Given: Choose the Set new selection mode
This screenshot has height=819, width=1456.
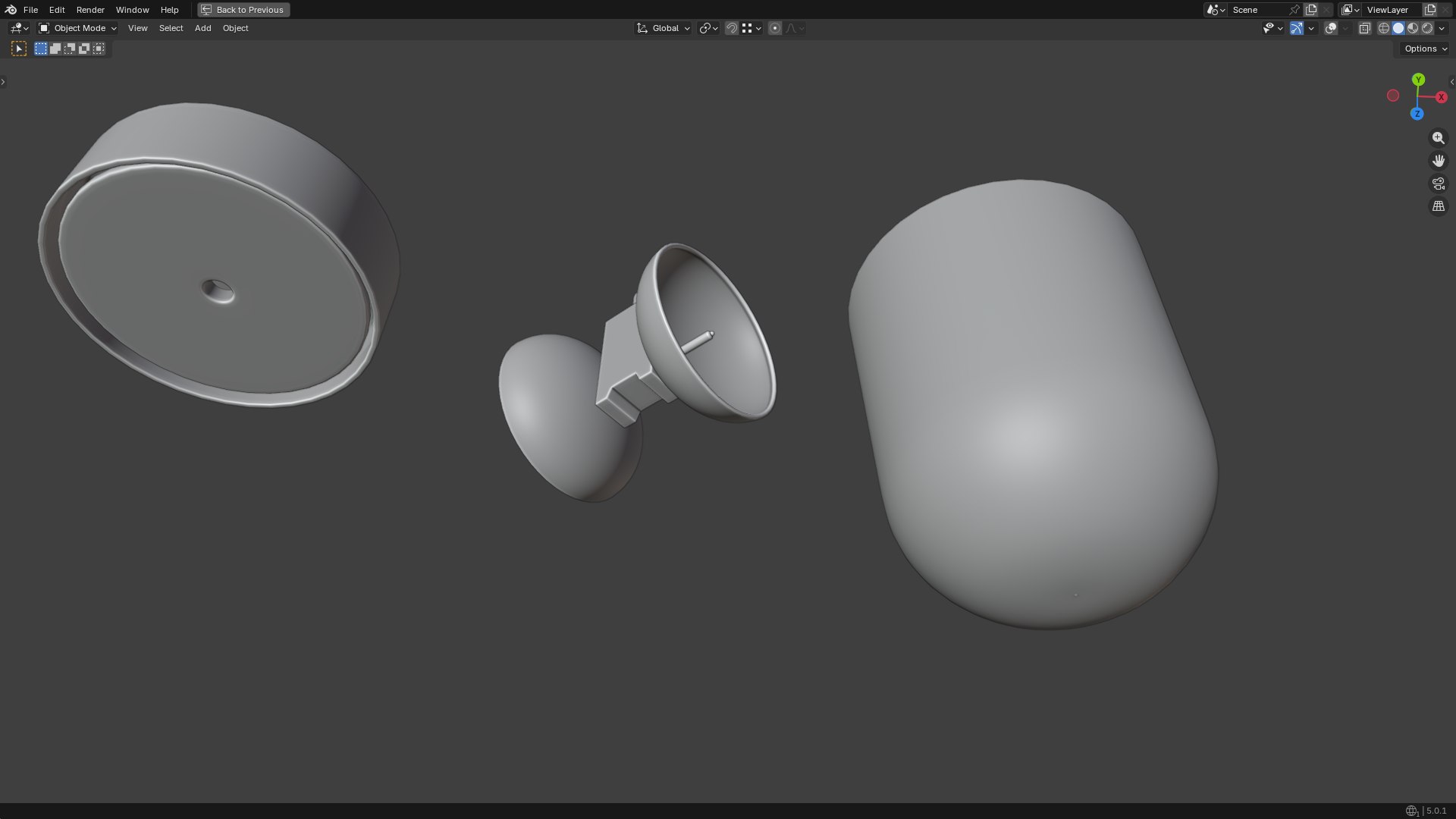Looking at the screenshot, I should point(41,49).
